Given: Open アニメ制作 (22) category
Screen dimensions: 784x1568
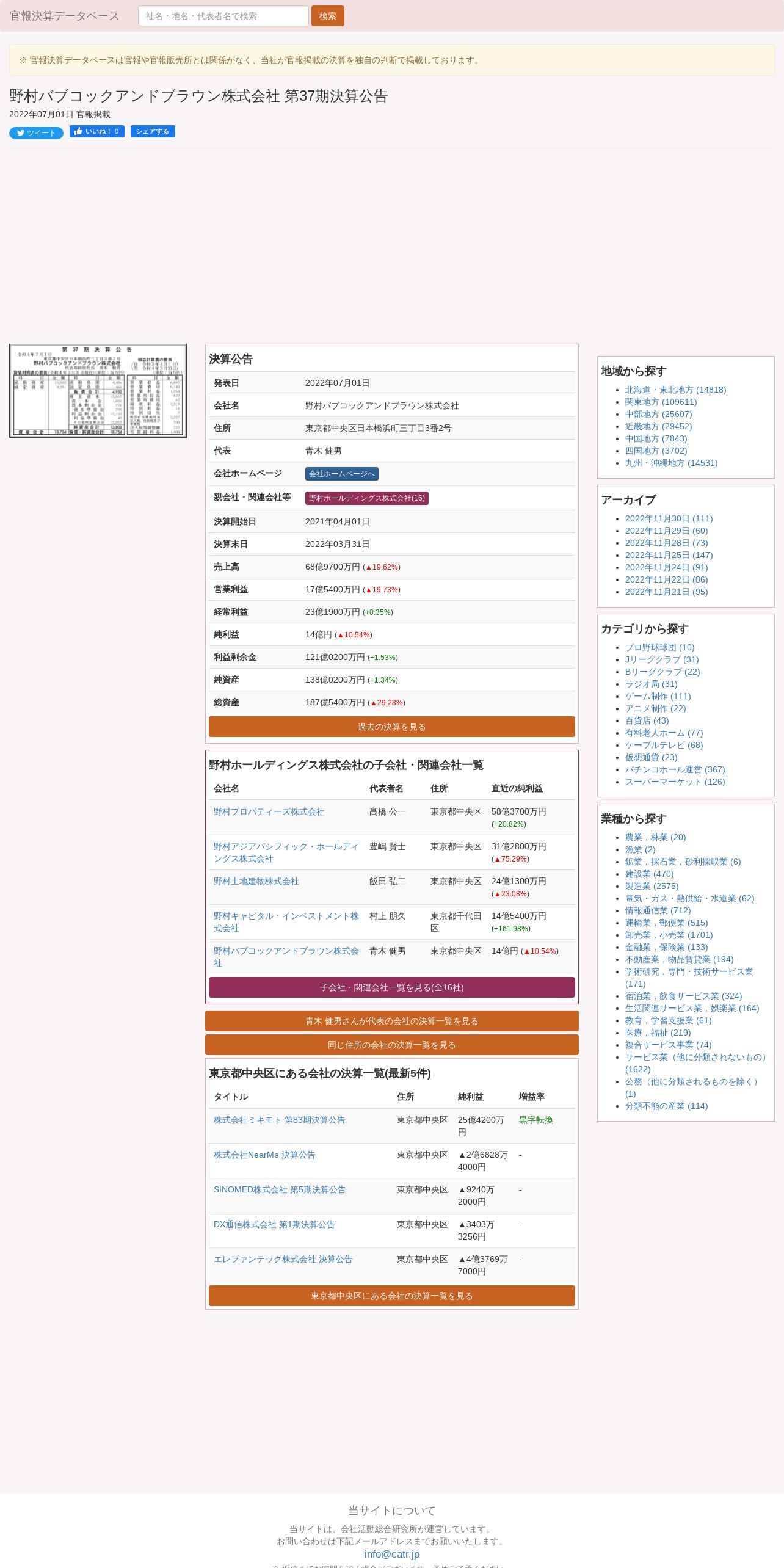Looking at the screenshot, I should 655,708.
